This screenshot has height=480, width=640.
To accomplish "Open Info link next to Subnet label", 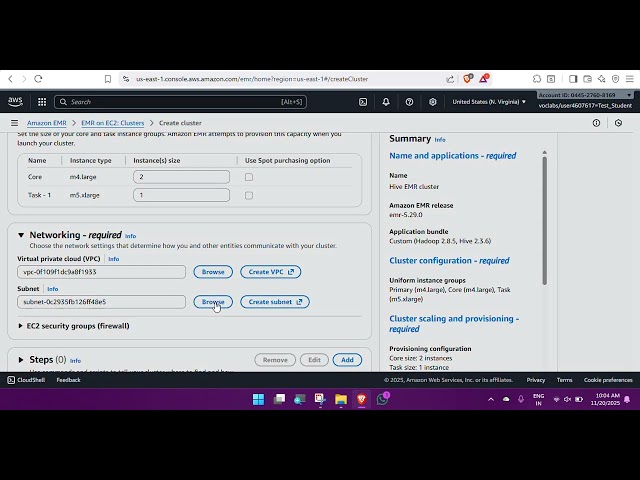I will pos(53,289).
